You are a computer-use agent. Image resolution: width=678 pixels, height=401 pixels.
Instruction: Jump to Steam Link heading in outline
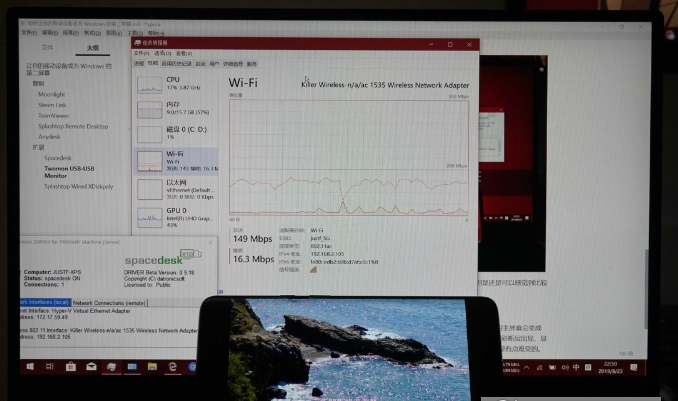pyautogui.click(x=52, y=105)
